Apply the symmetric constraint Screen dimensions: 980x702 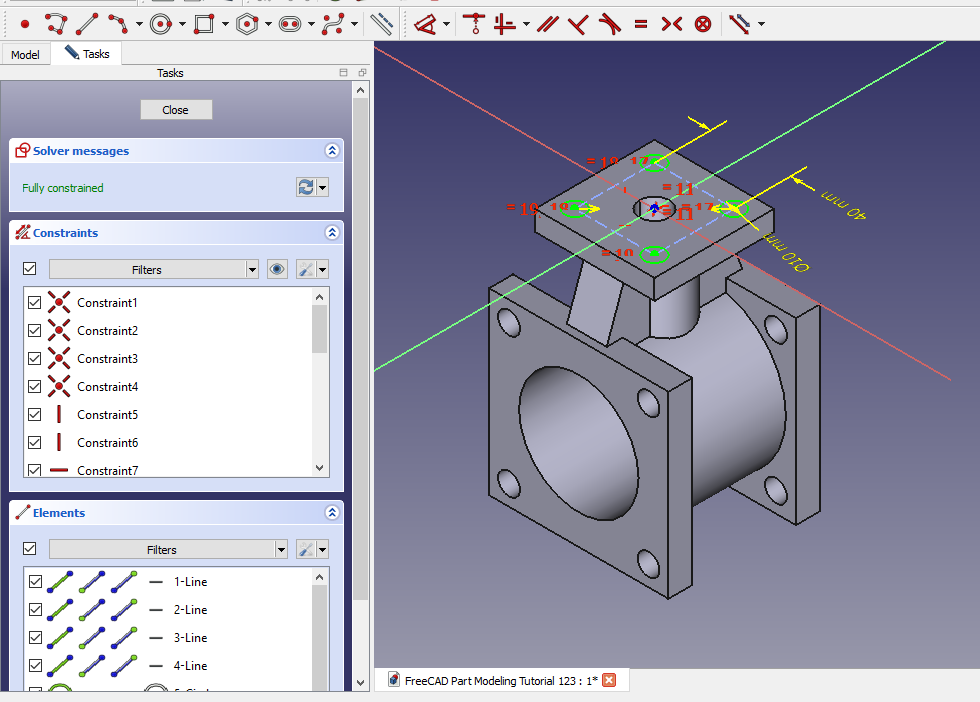(x=671, y=23)
